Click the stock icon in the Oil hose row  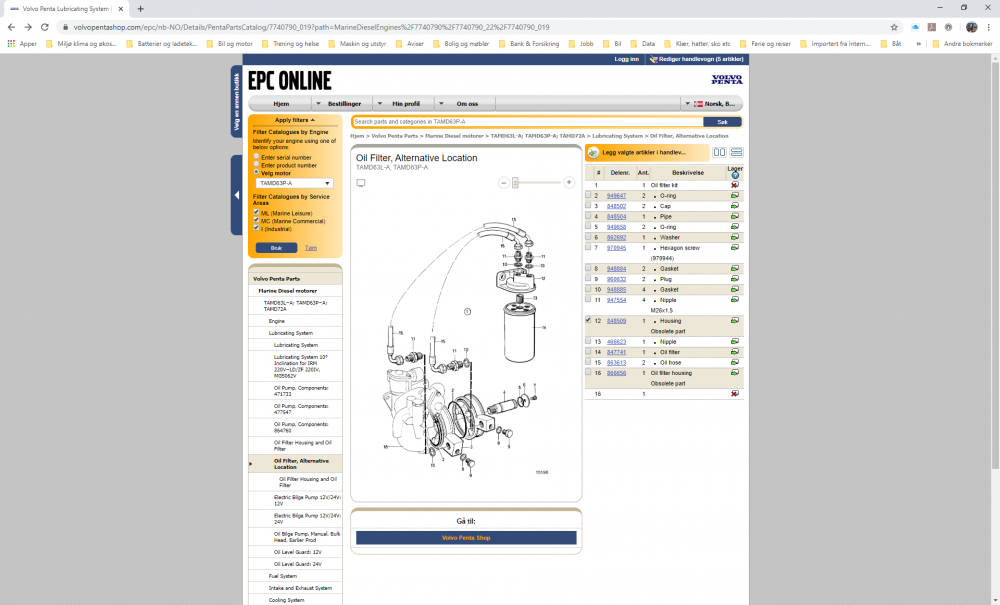point(735,362)
